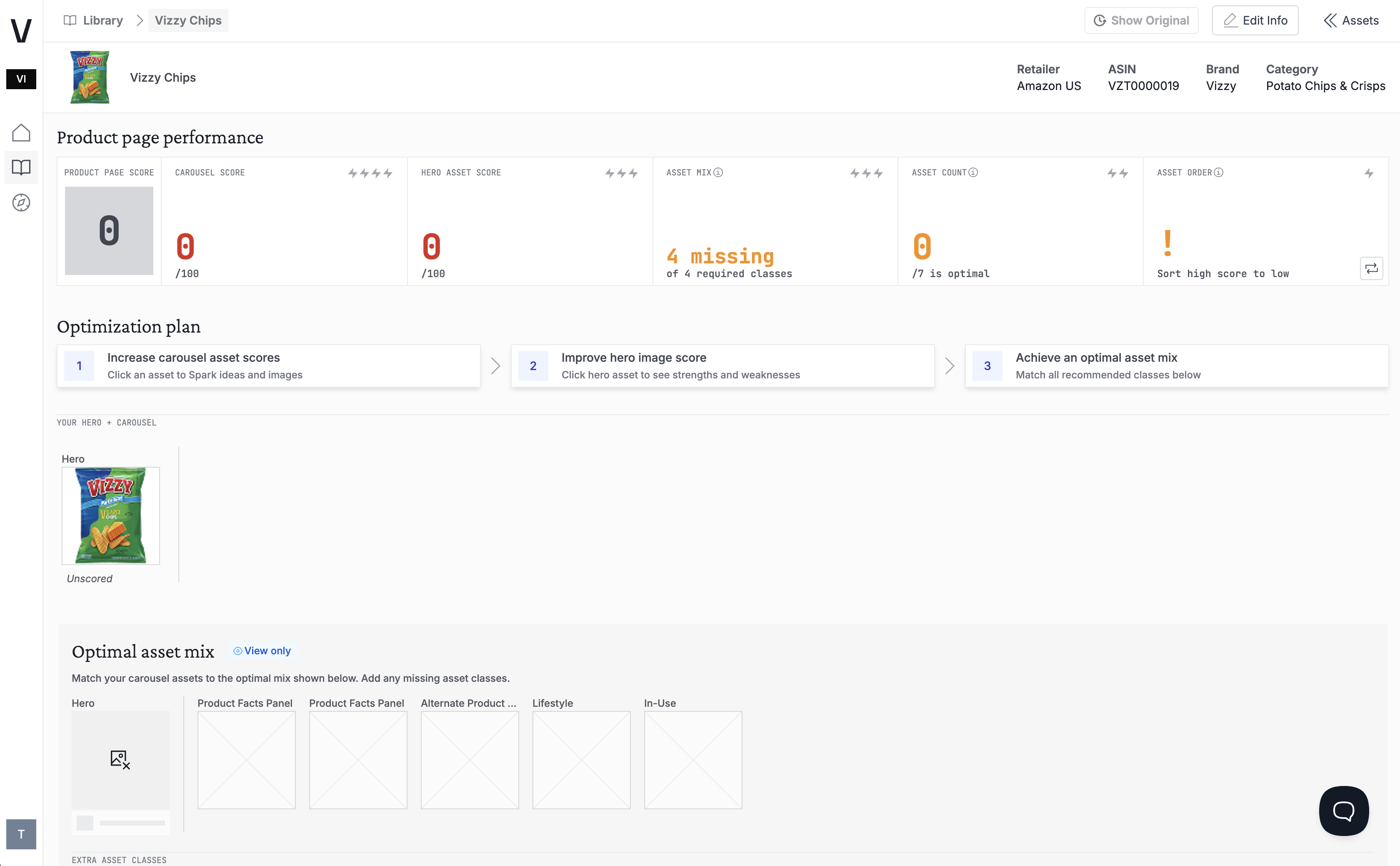This screenshot has width=1400, height=866.
Task: Click the Retailer value Amazon US
Action: (1049, 86)
